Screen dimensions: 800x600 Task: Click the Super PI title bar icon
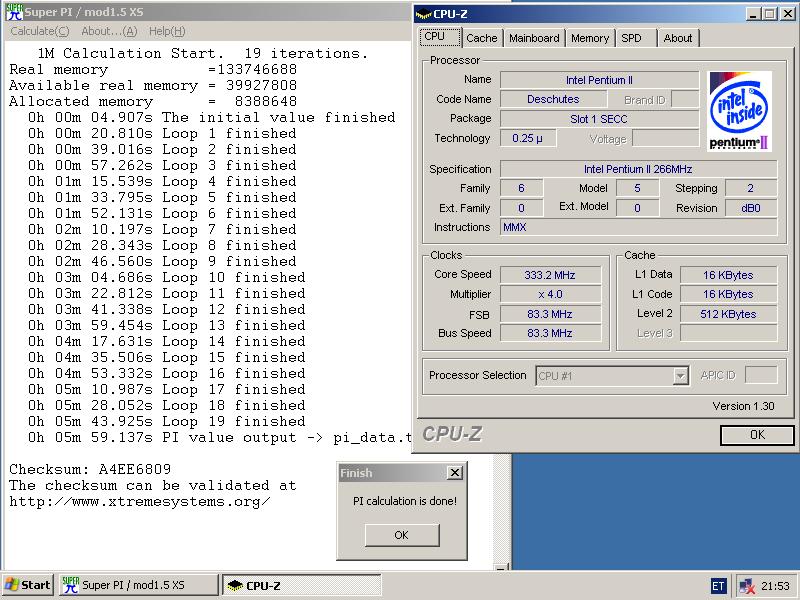click(14, 12)
